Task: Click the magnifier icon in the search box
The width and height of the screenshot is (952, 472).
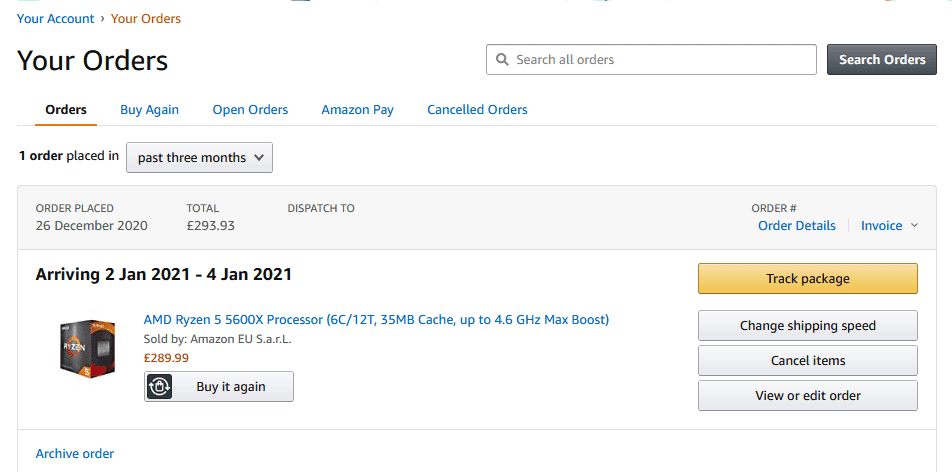Action: (502, 60)
